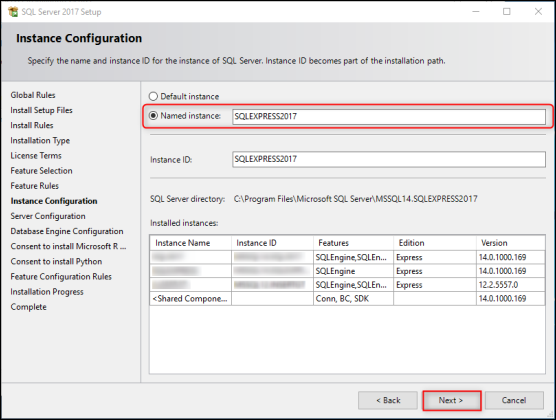Click the Cancel button
This screenshot has width=556, height=420.
click(x=514, y=400)
